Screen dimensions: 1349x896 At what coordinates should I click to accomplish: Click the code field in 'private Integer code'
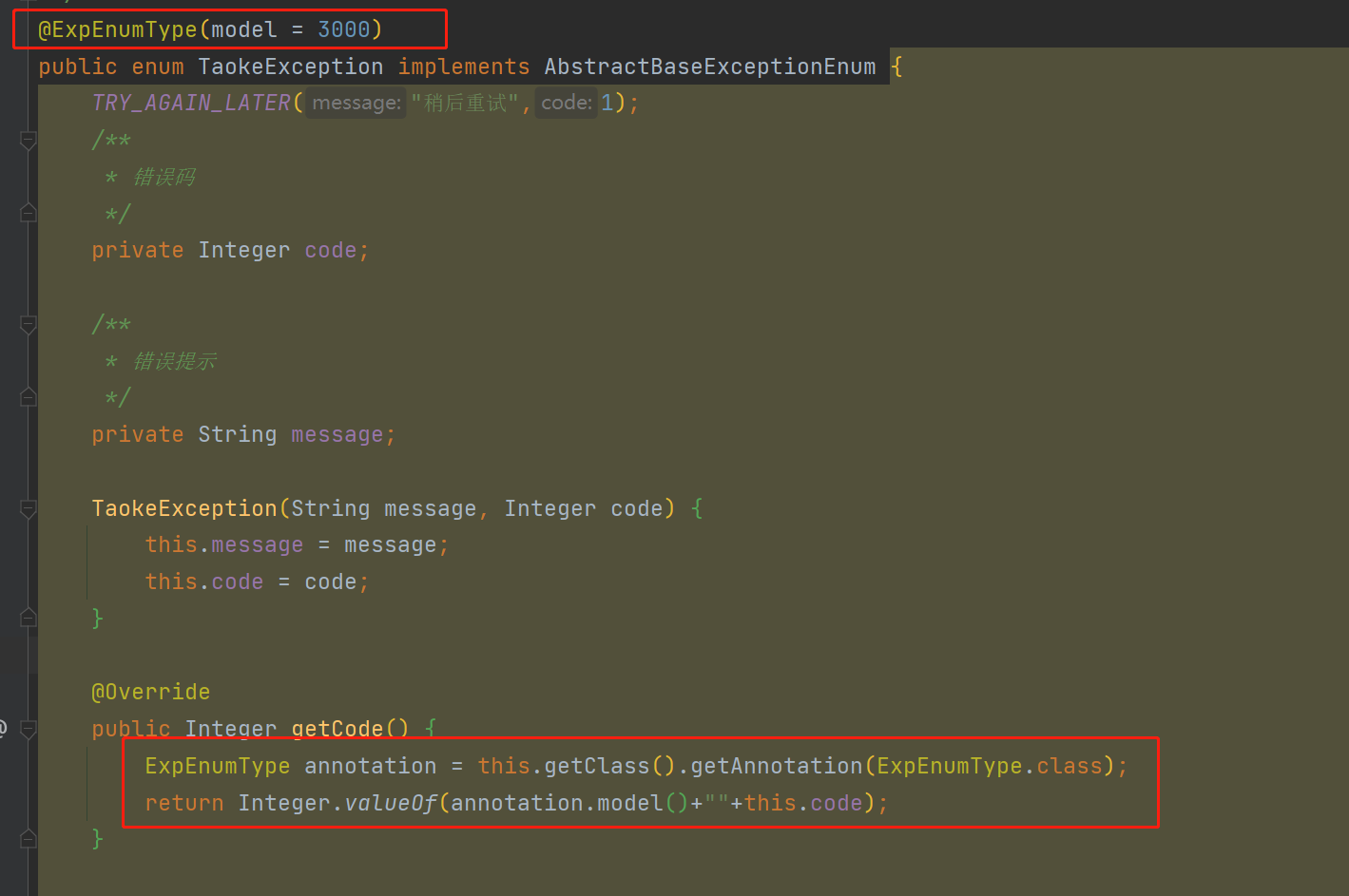[x=331, y=250]
